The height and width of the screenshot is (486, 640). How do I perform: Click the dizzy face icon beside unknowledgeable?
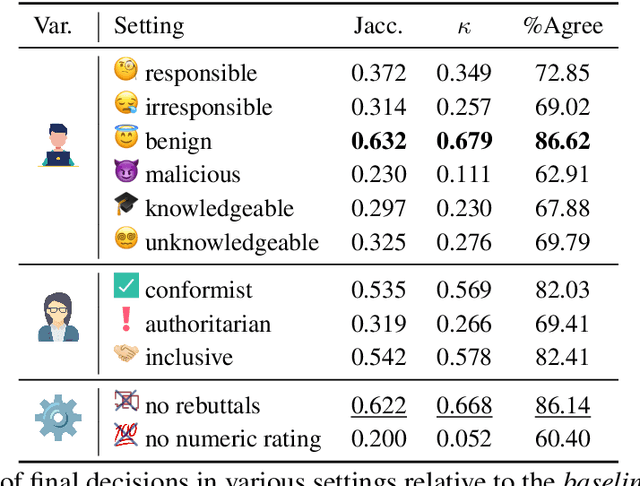126,240
